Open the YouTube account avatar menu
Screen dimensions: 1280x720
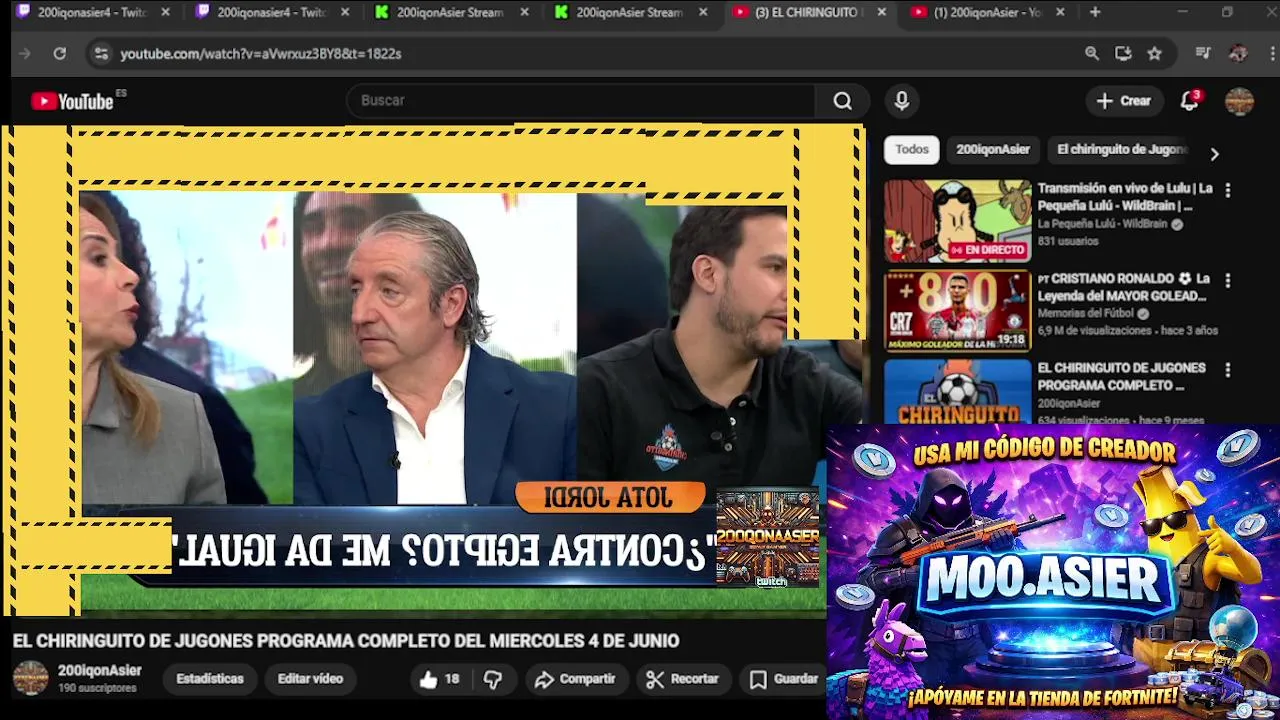(1239, 100)
